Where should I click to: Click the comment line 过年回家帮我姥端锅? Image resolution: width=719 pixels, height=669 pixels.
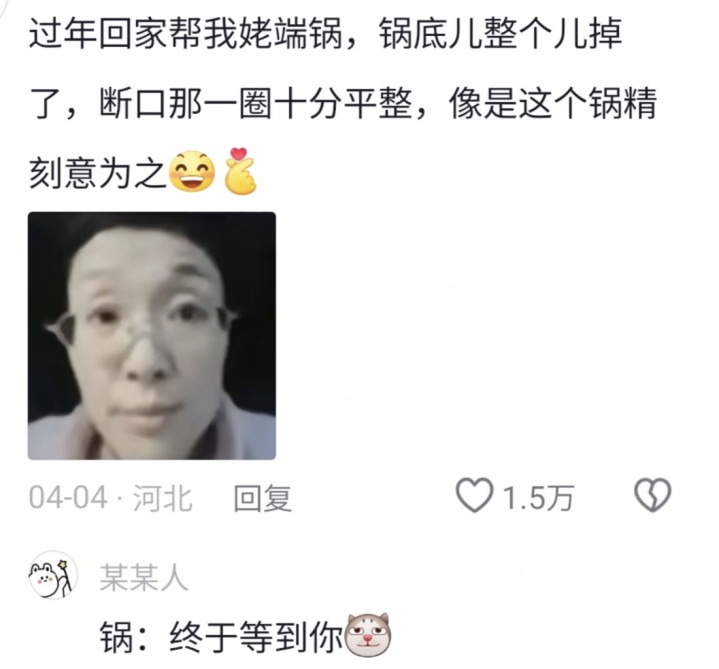coord(186,33)
